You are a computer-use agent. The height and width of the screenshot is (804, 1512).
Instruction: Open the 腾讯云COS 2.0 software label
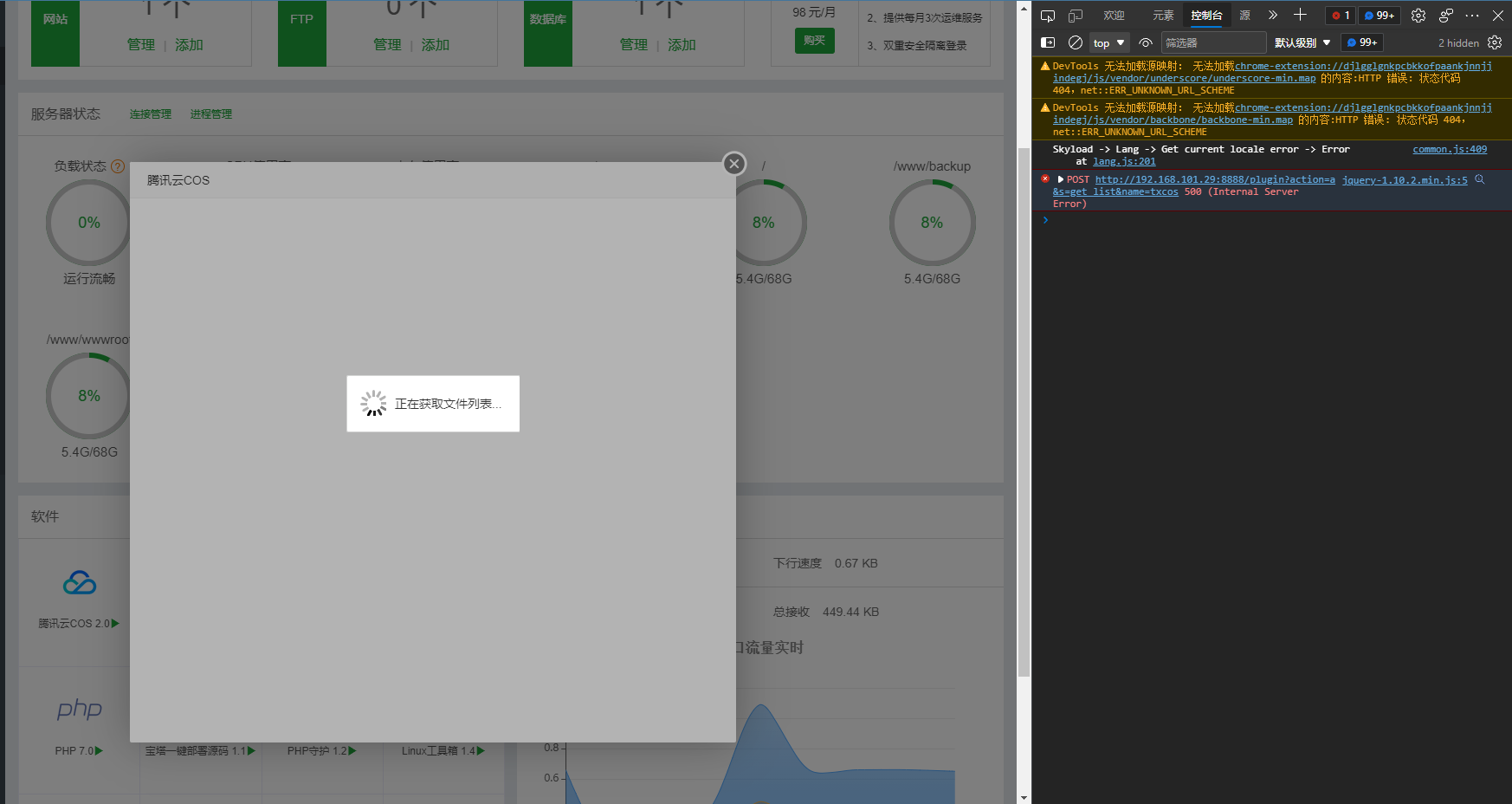point(79,624)
